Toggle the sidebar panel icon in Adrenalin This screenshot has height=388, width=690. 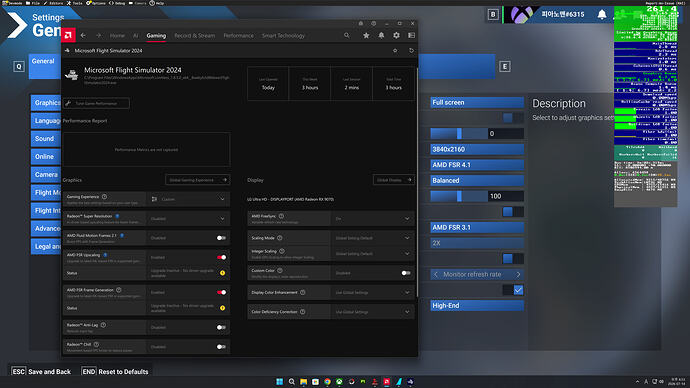411,36
